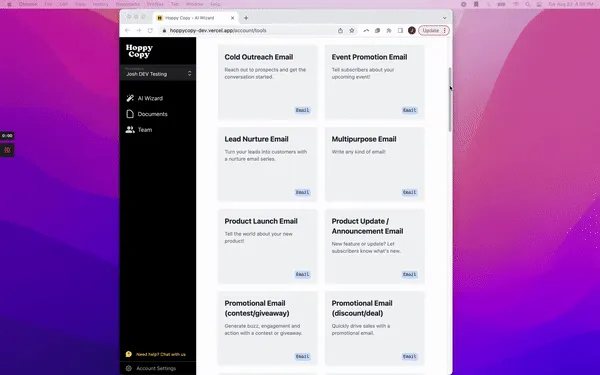Open the Cold Outreach Email card
This screenshot has height=375, width=600.
click(267, 82)
